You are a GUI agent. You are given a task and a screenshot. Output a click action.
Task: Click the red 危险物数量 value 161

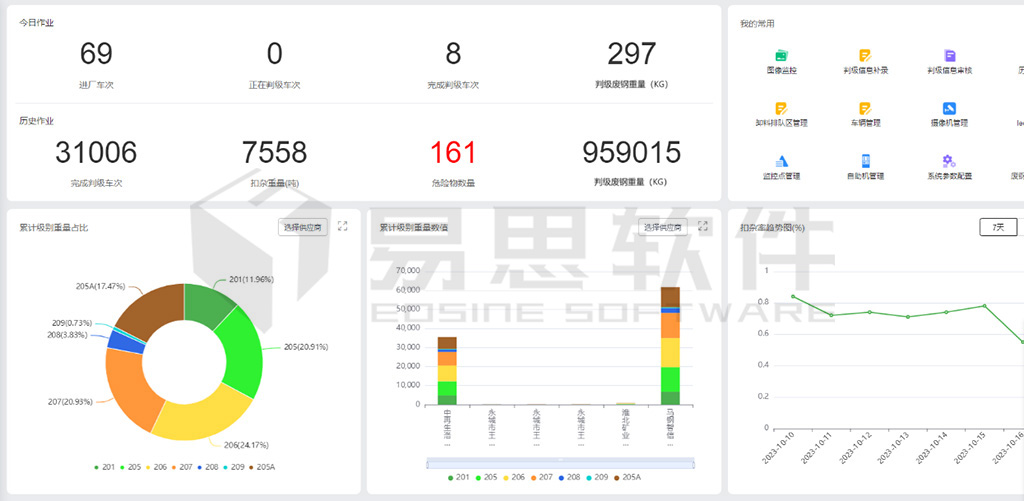click(453, 153)
